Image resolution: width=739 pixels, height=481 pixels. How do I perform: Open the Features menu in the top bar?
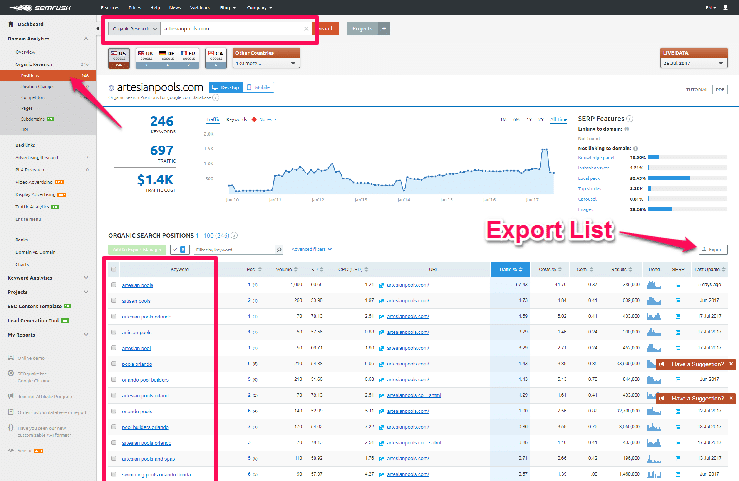point(109,8)
